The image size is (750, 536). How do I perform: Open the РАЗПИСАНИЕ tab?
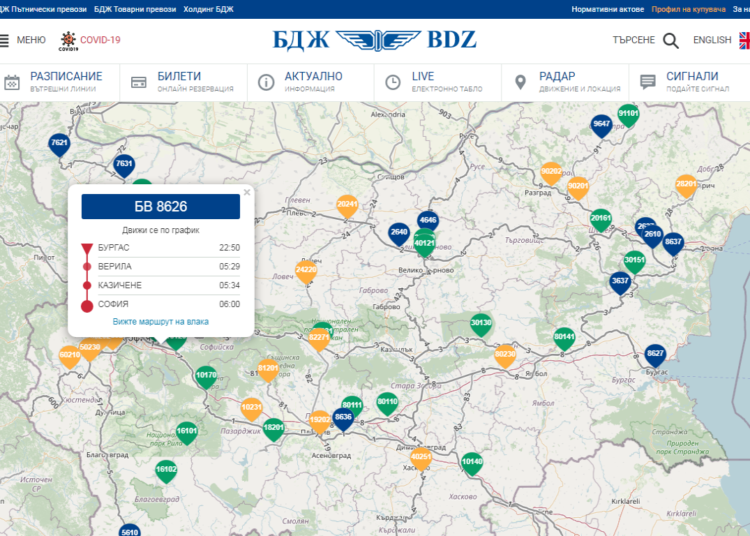click(60, 82)
